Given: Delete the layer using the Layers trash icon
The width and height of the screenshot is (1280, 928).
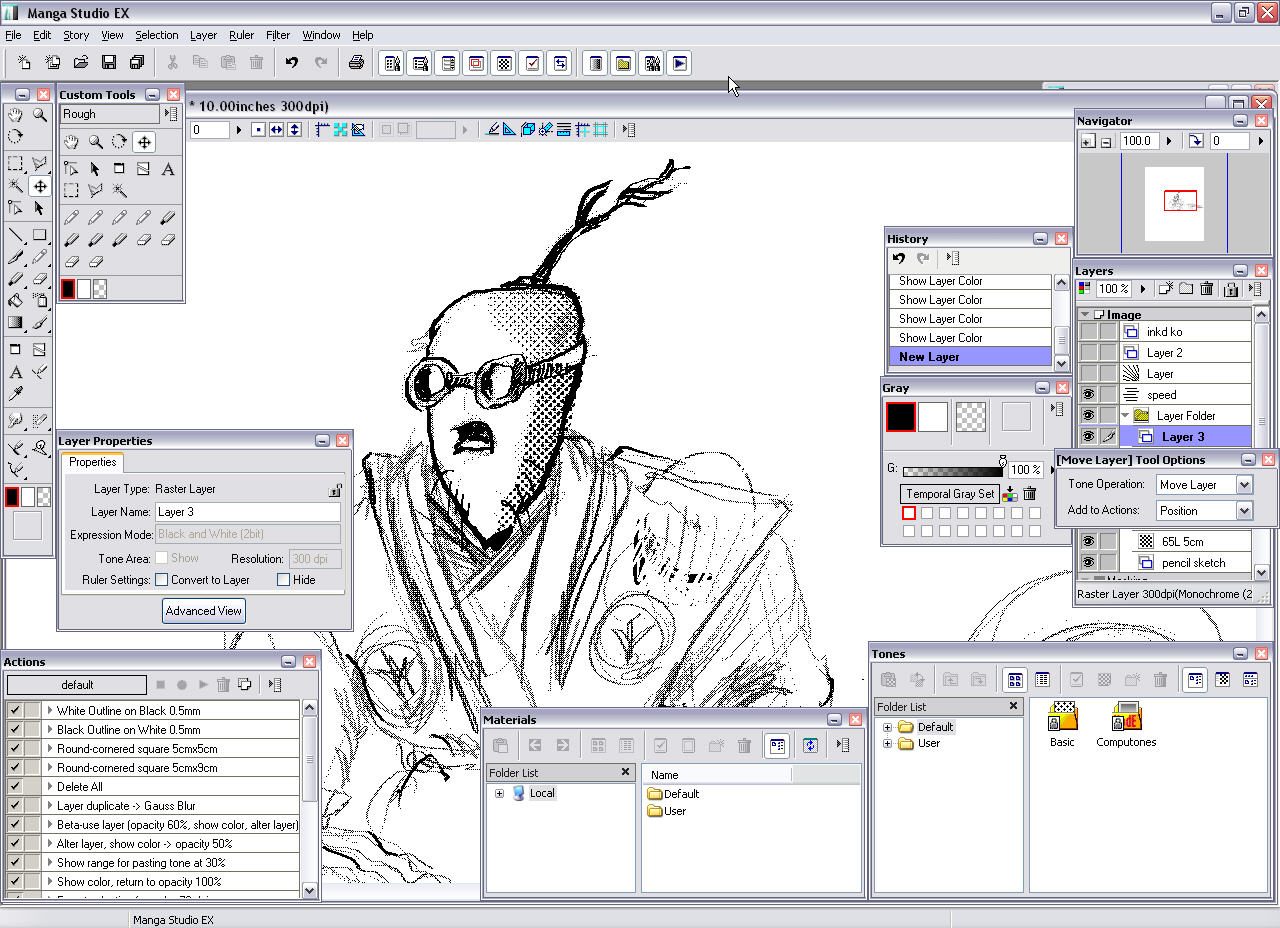Looking at the screenshot, I should coord(1207,289).
